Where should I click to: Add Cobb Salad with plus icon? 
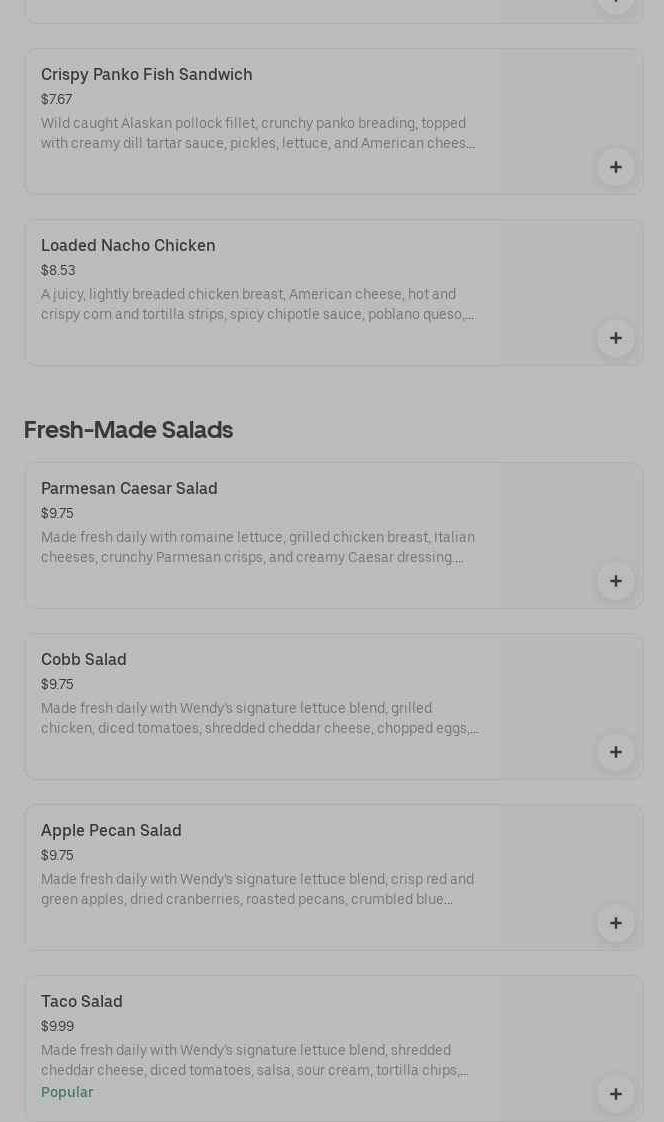click(x=615, y=752)
